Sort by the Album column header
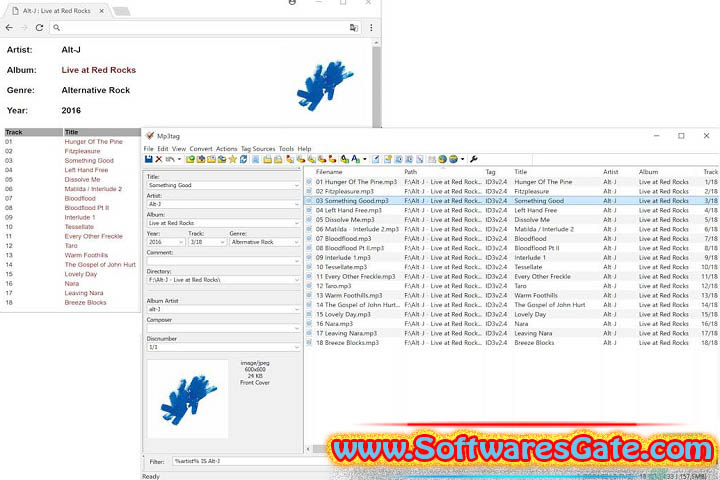Image resolution: width=720 pixels, height=480 pixels. [x=648, y=172]
